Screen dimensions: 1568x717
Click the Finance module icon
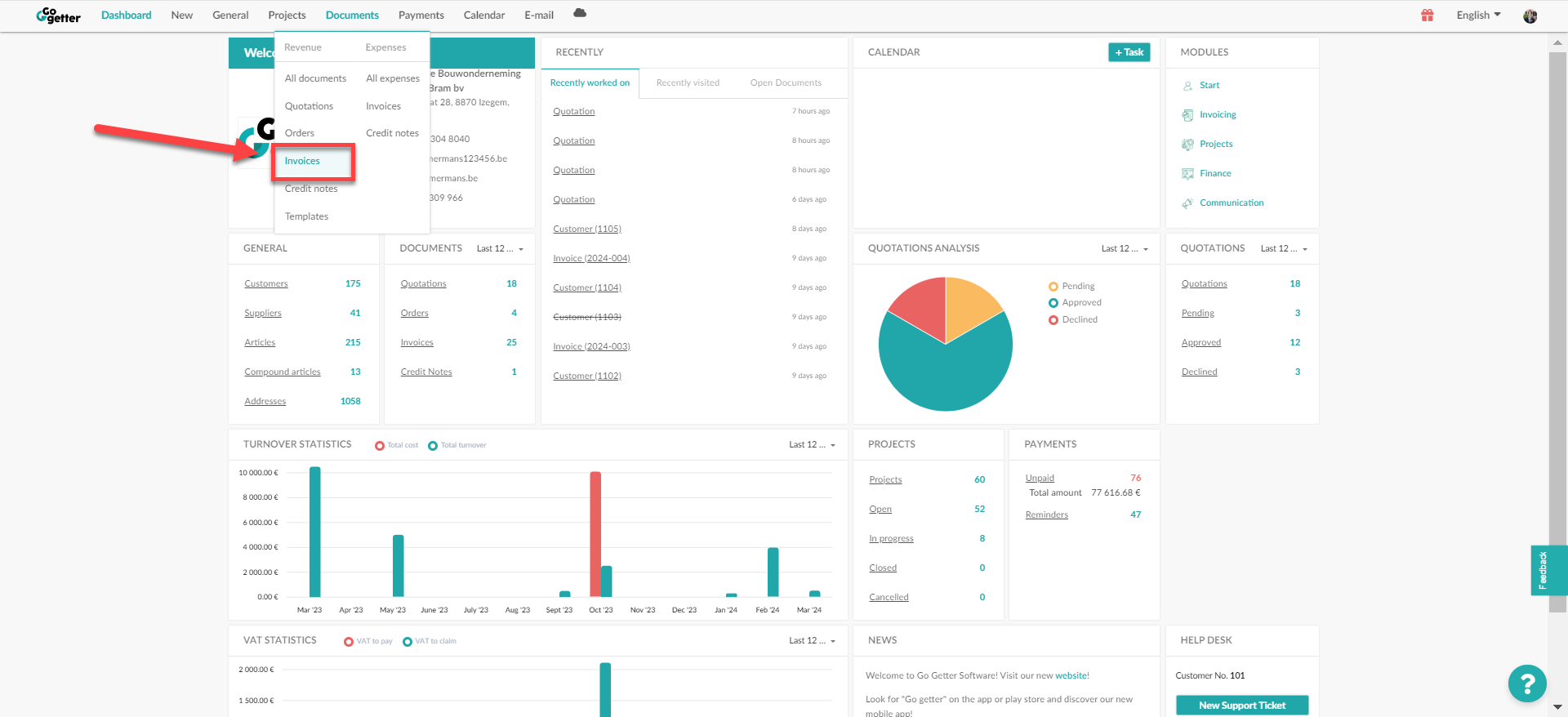pyautogui.click(x=1187, y=173)
